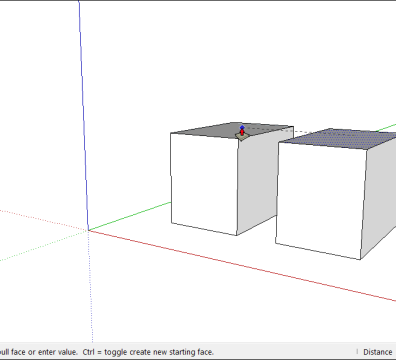Click the Distance measurement label
Viewport: 396px width, 360px height.
point(377,352)
